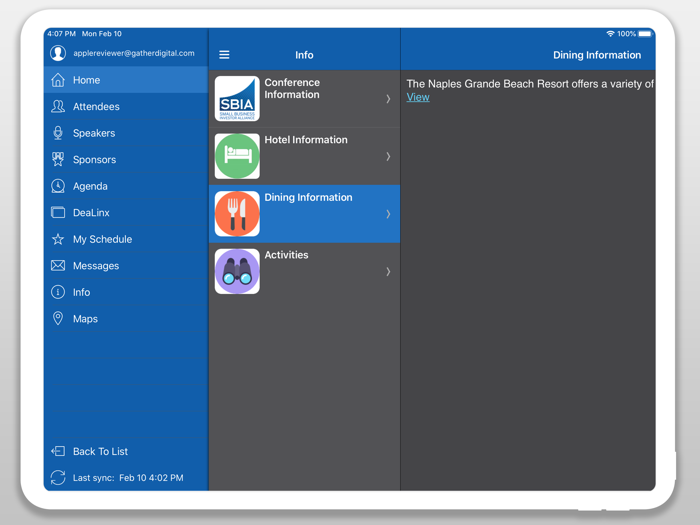Click the Info circle icon in the sidebar
700x525 pixels.
[x=58, y=292]
